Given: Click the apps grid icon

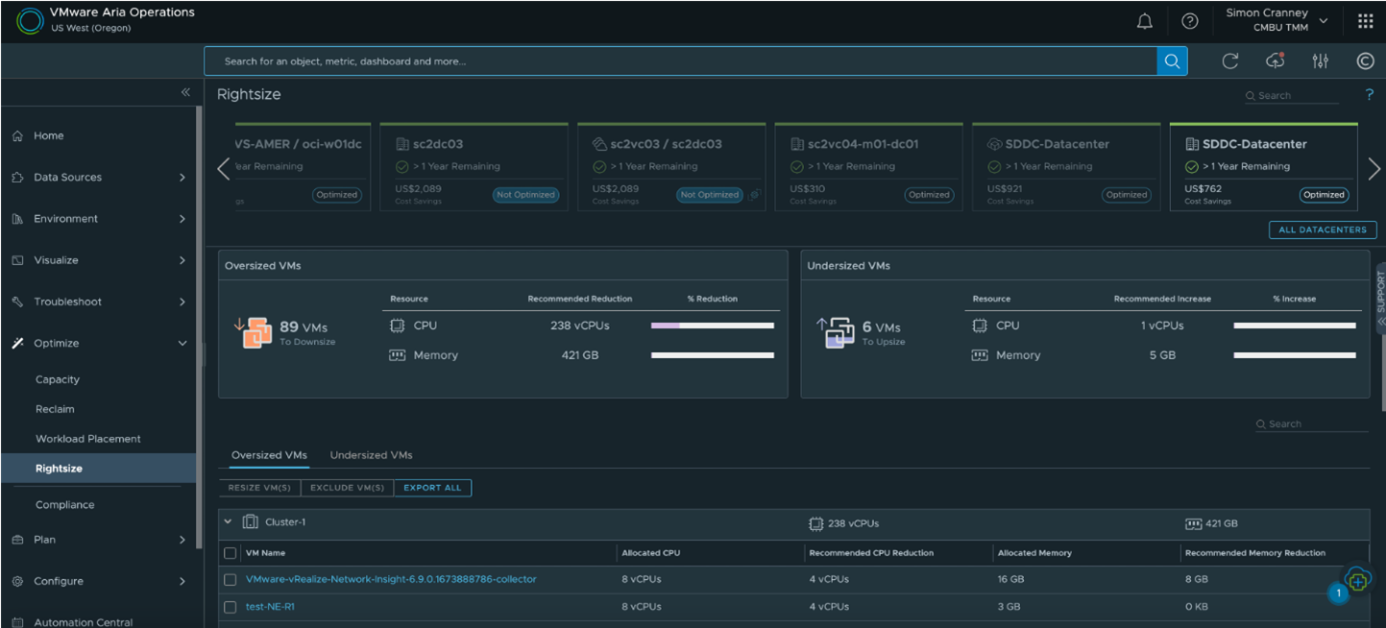Looking at the screenshot, I should pos(1365,21).
